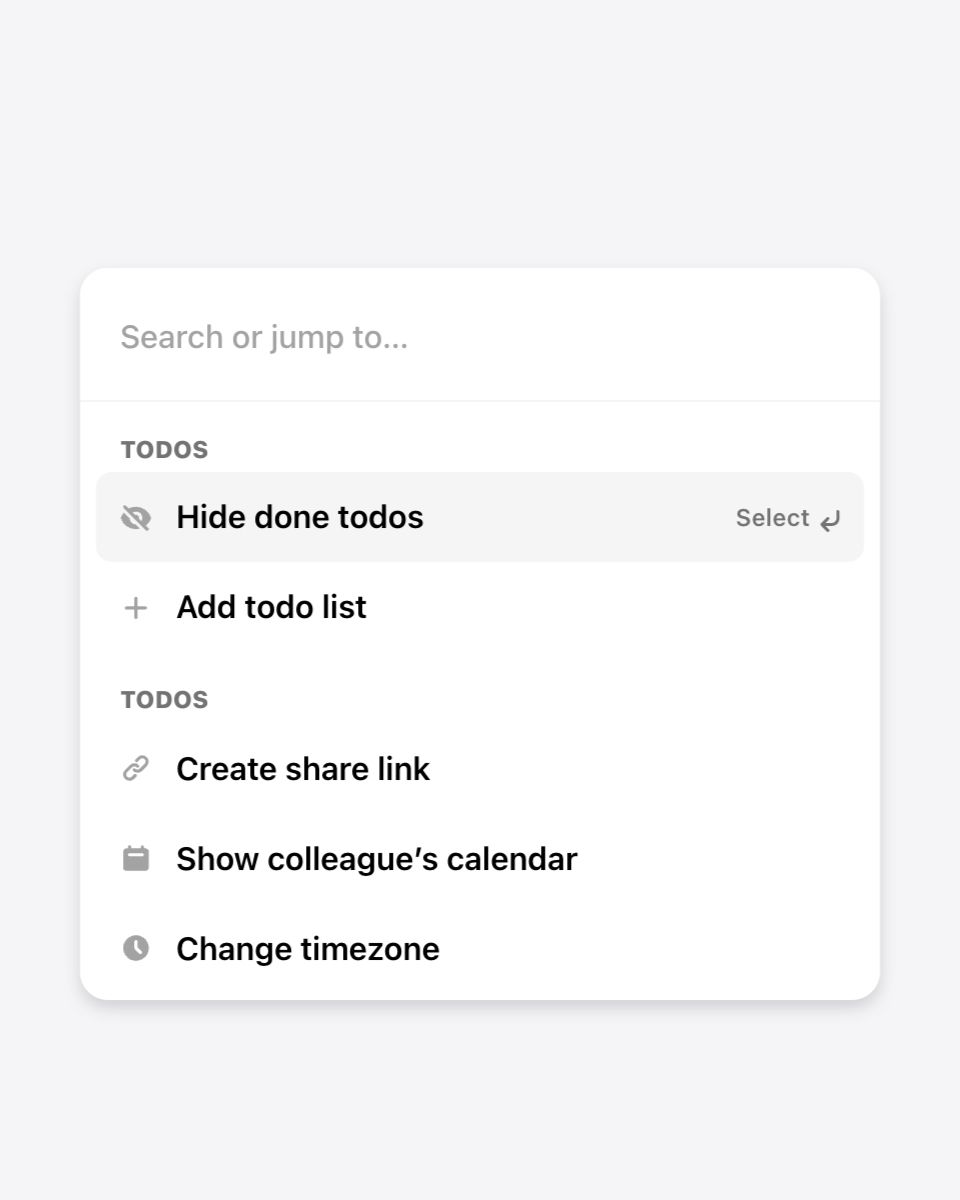The image size is (960, 1200).
Task: Click the crossed-out eye icon
Action: [x=136, y=518]
